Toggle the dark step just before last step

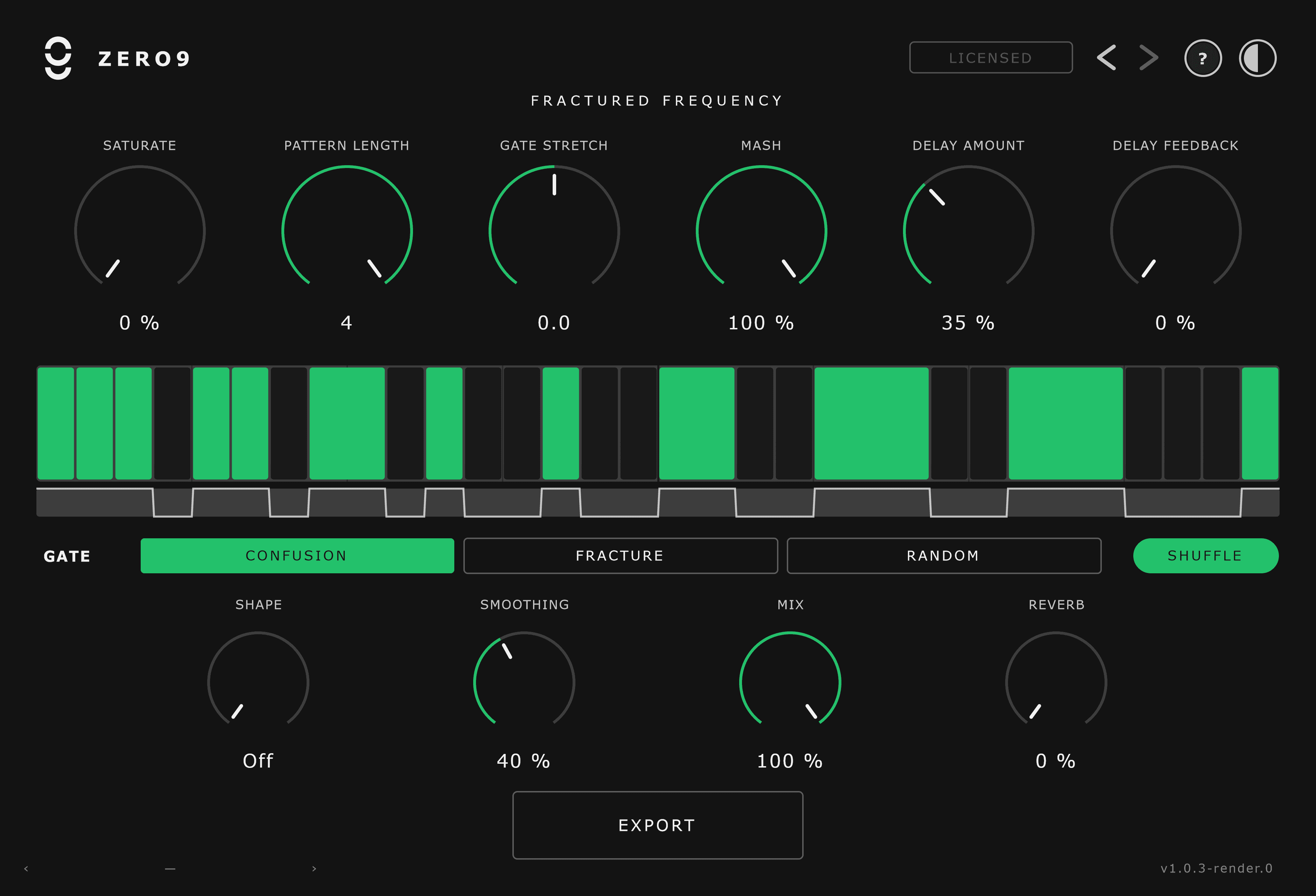pos(1221,423)
